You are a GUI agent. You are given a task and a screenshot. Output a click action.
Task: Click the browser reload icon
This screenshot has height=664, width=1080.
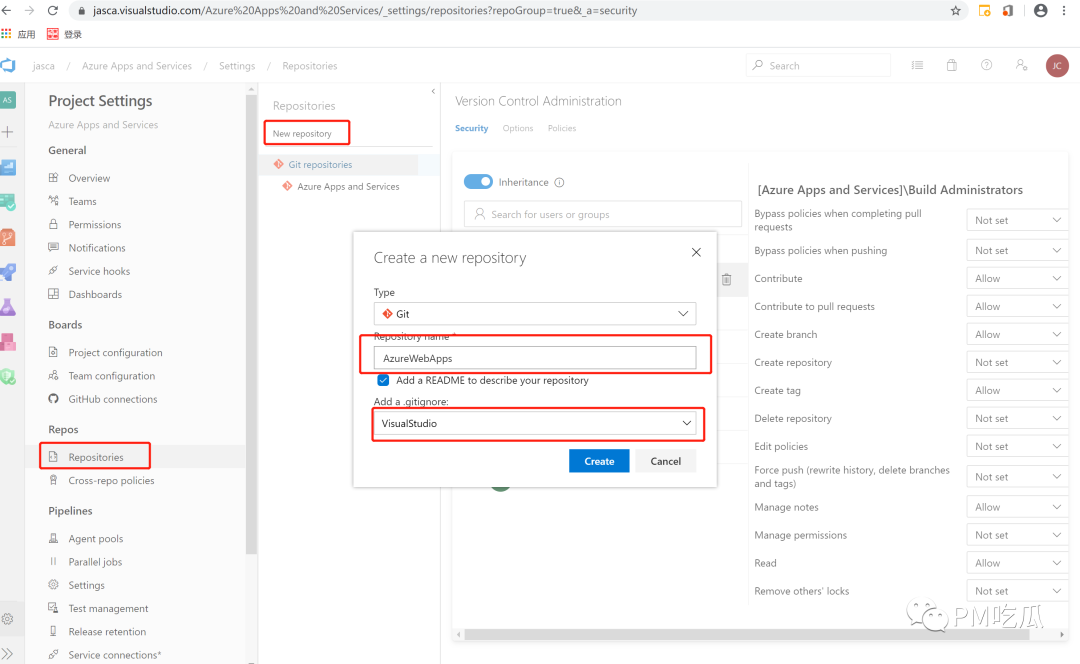click(52, 10)
